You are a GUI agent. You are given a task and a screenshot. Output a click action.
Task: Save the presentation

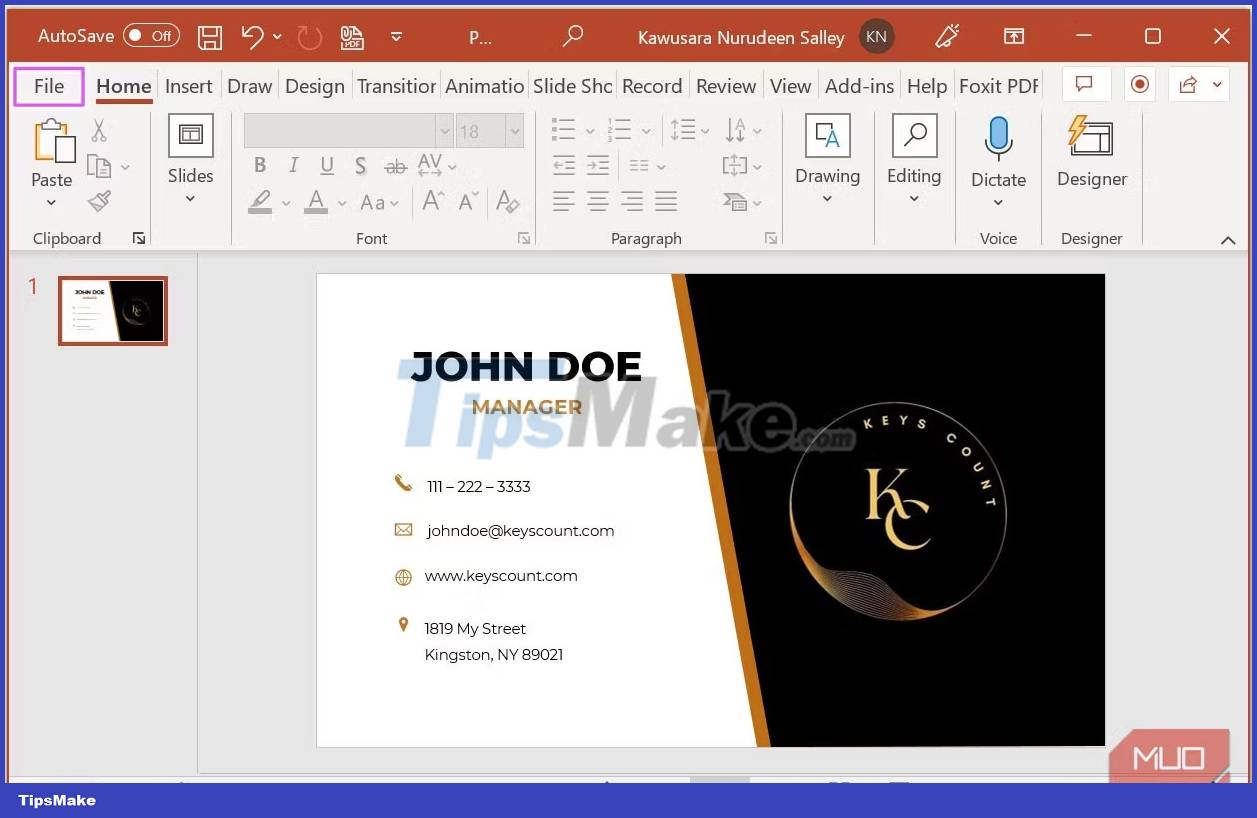[209, 36]
